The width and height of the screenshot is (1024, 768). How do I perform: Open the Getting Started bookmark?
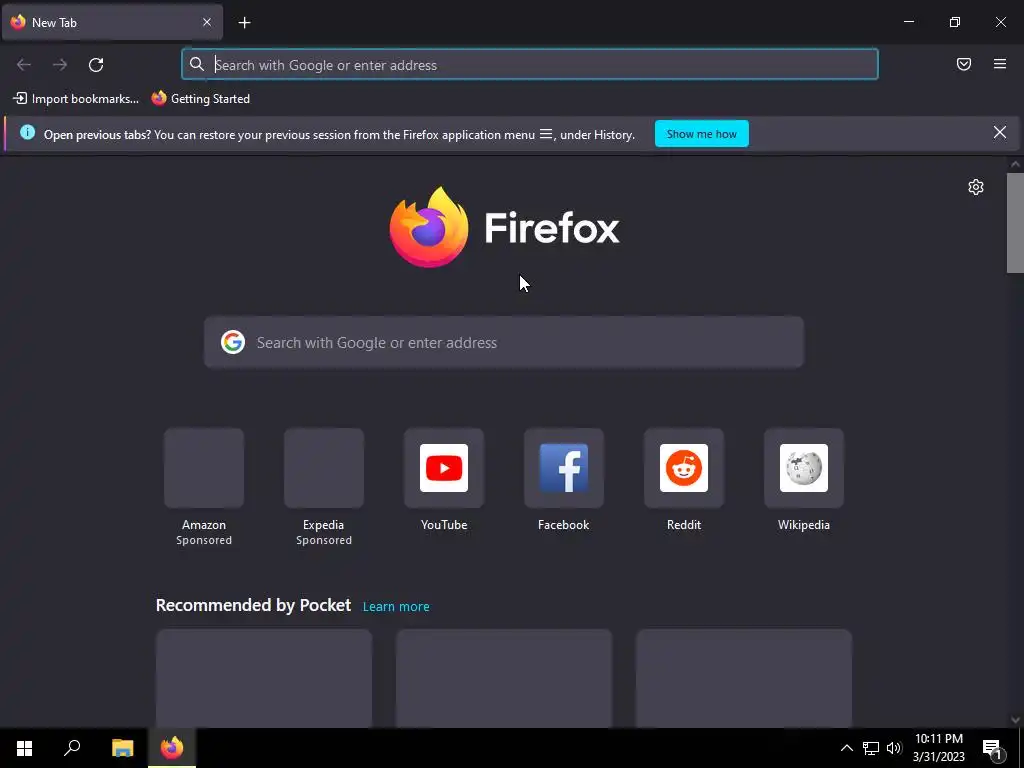200,99
